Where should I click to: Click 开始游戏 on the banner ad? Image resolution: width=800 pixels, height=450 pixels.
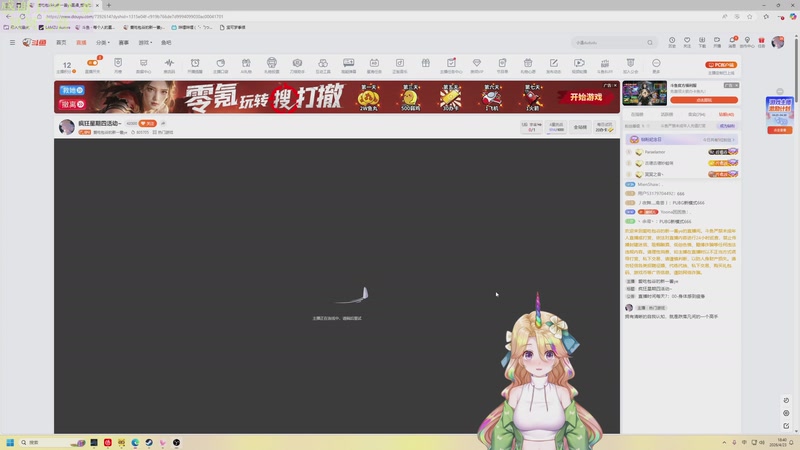[x=586, y=97]
